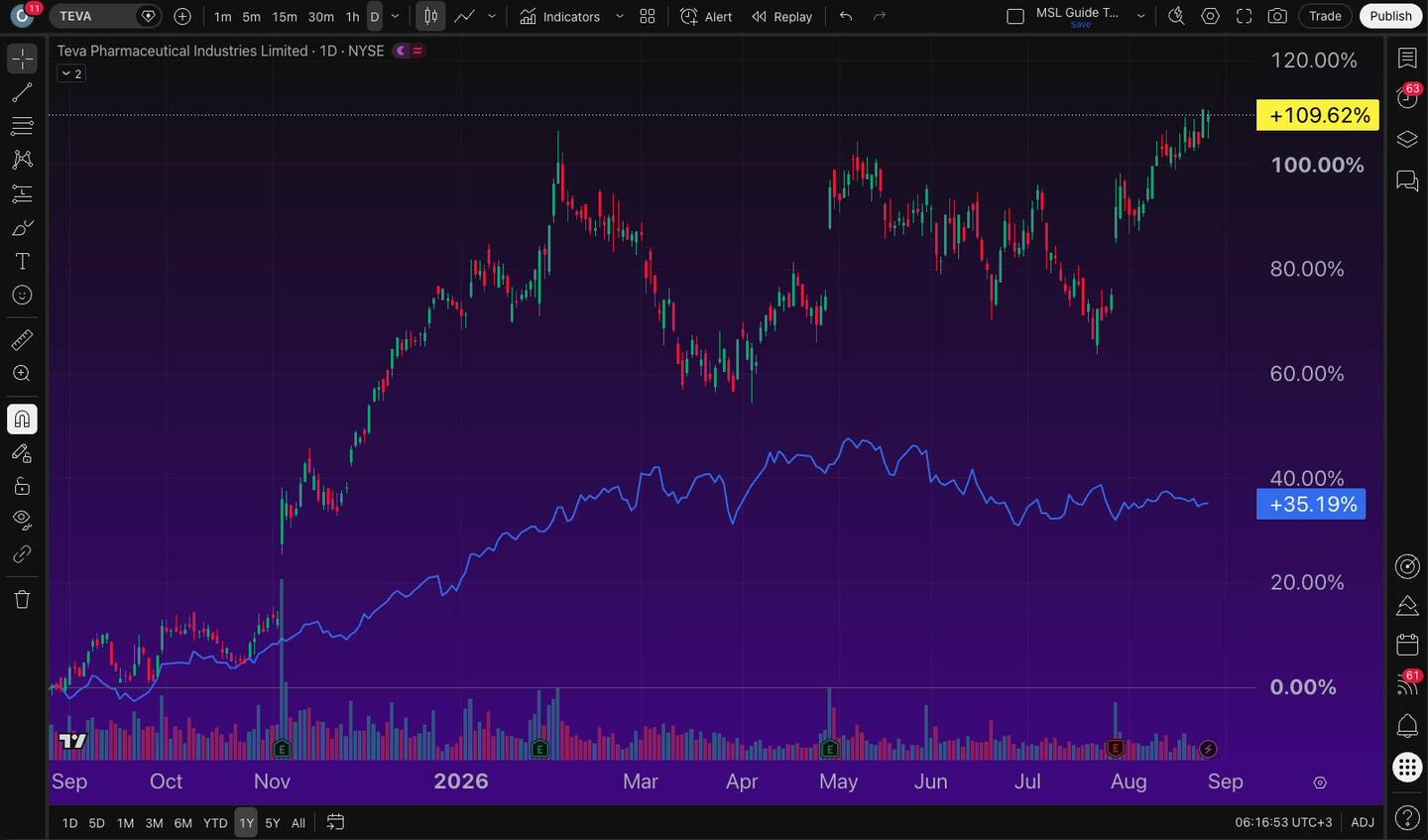1428x840 pixels.
Task: Select the 15m interval
Action: (285, 16)
